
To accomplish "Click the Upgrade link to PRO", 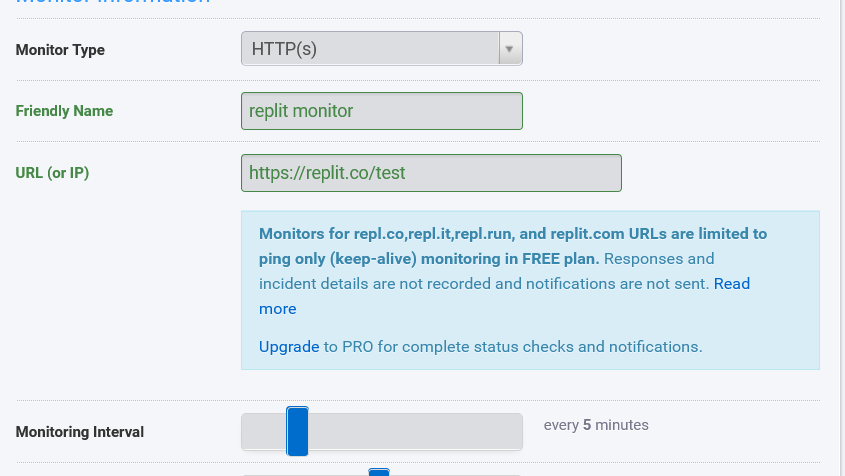I will click(289, 347).
